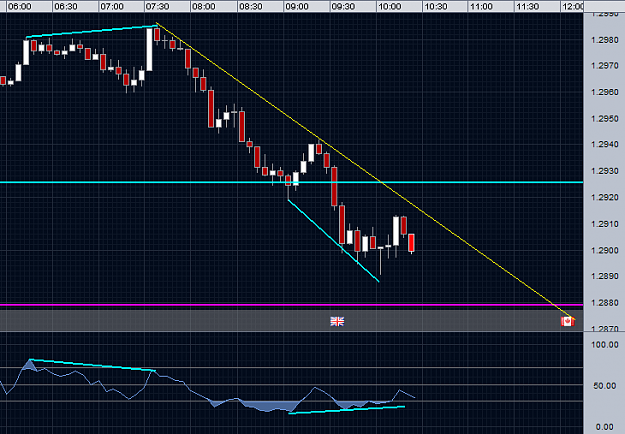Click the UK flag news event icon
Screen dimensions: 625x434
coord(337,321)
